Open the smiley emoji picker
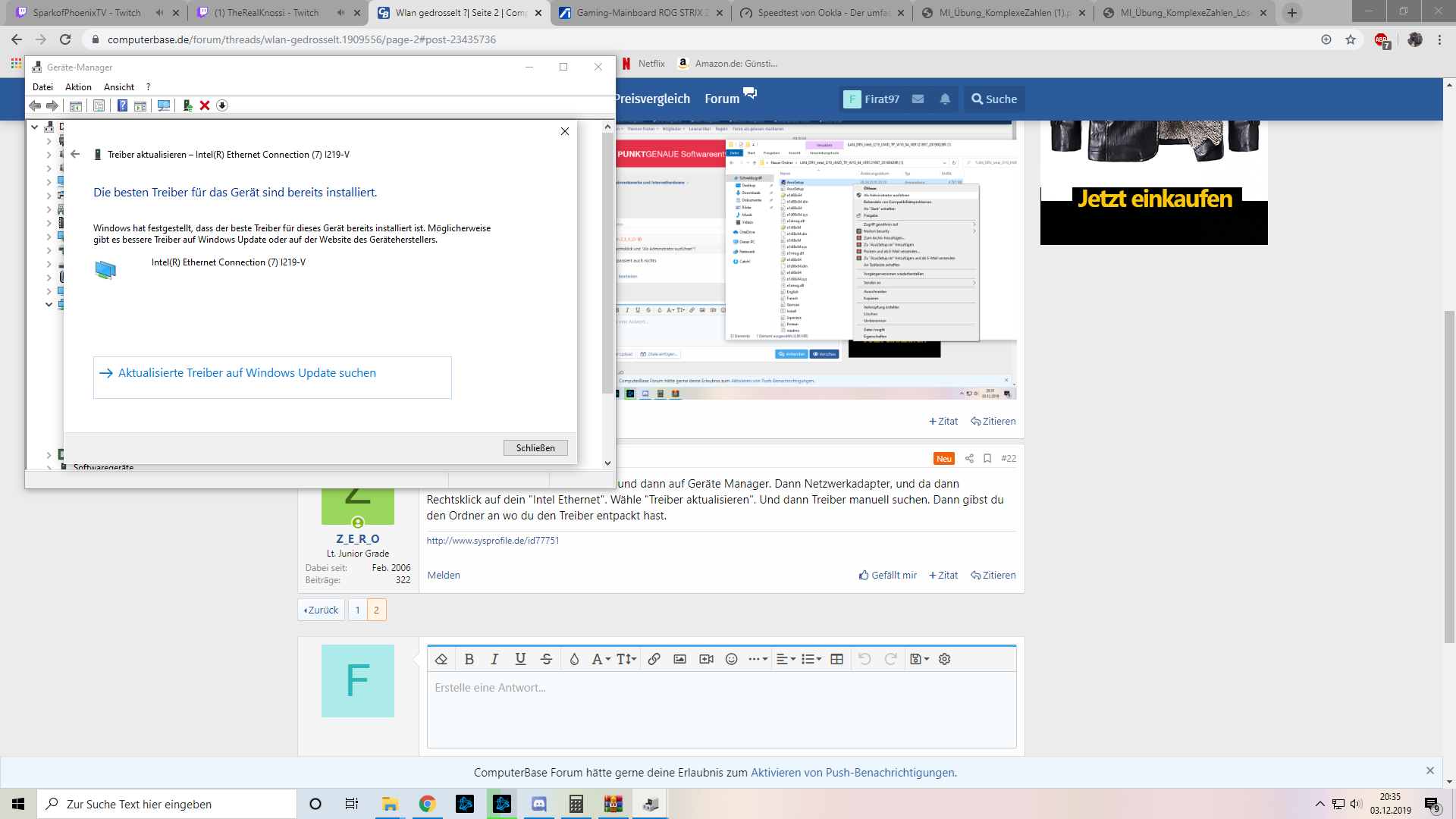Screen dimensions: 1456x819 [x=731, y=659]
